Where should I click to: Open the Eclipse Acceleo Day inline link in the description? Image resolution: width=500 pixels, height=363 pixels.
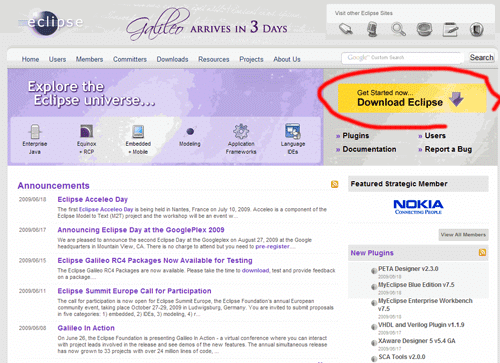click(x=106, y=209)
